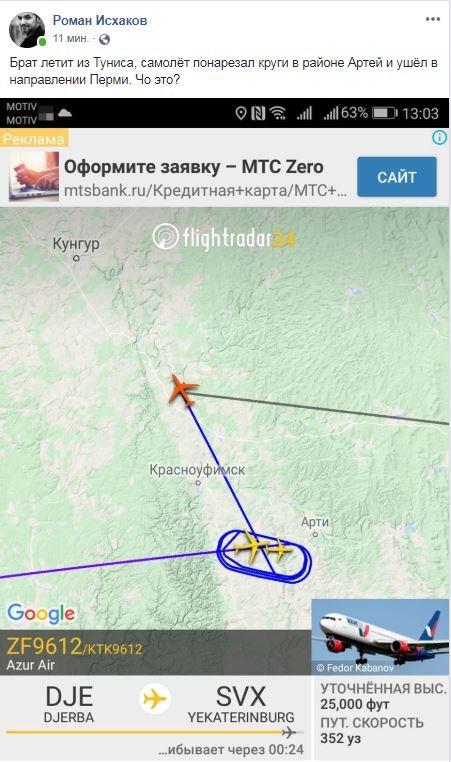Screen dimensions: 451x762
Task: Click the Google logo on map
Action: pos(41,613)
